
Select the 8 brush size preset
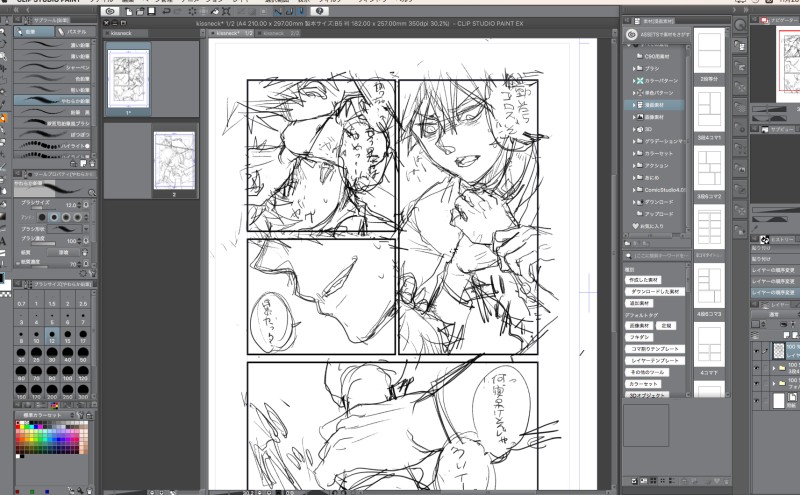pos(21,336)
